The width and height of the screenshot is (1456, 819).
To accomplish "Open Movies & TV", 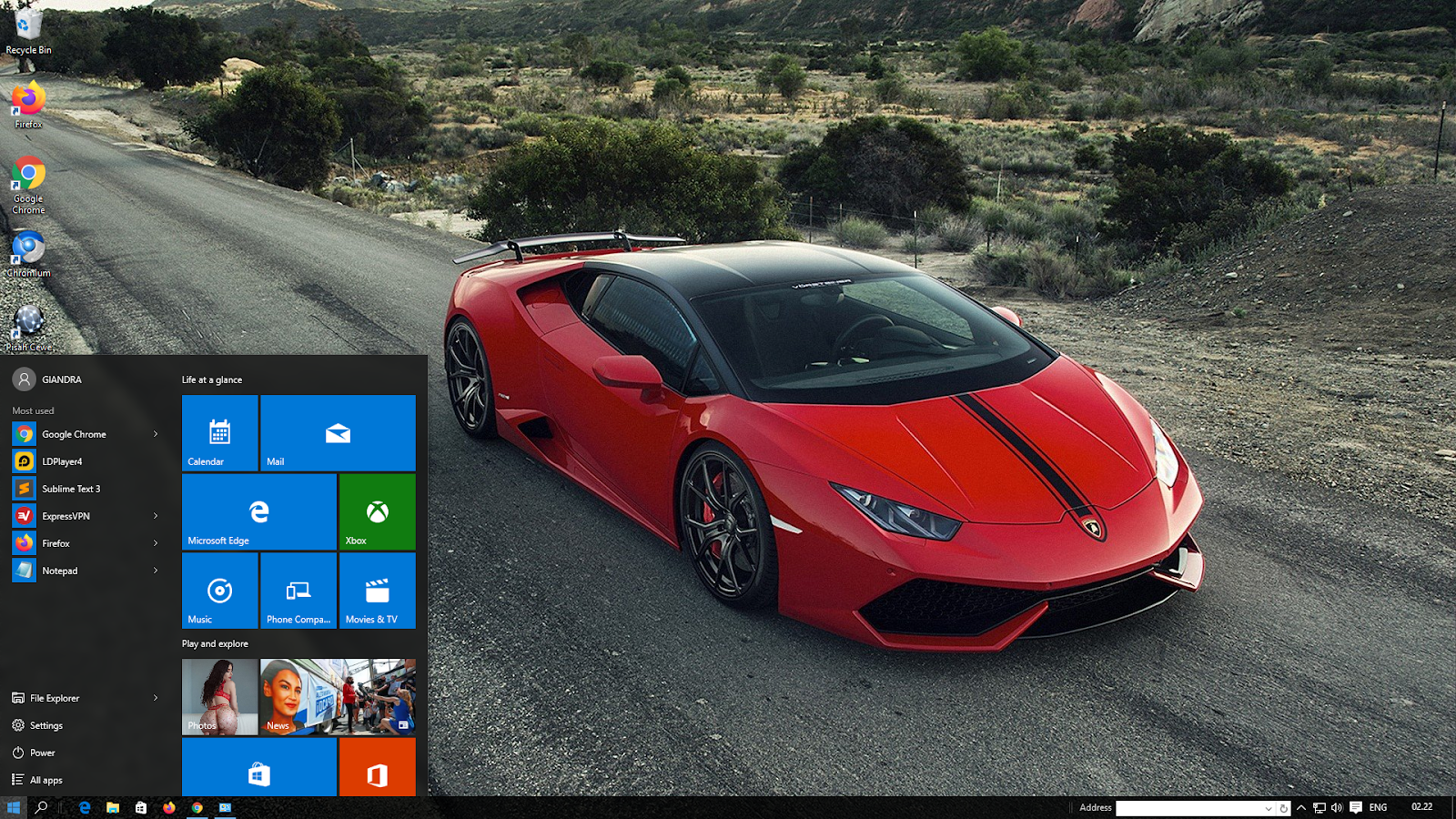I will [377, 591].
